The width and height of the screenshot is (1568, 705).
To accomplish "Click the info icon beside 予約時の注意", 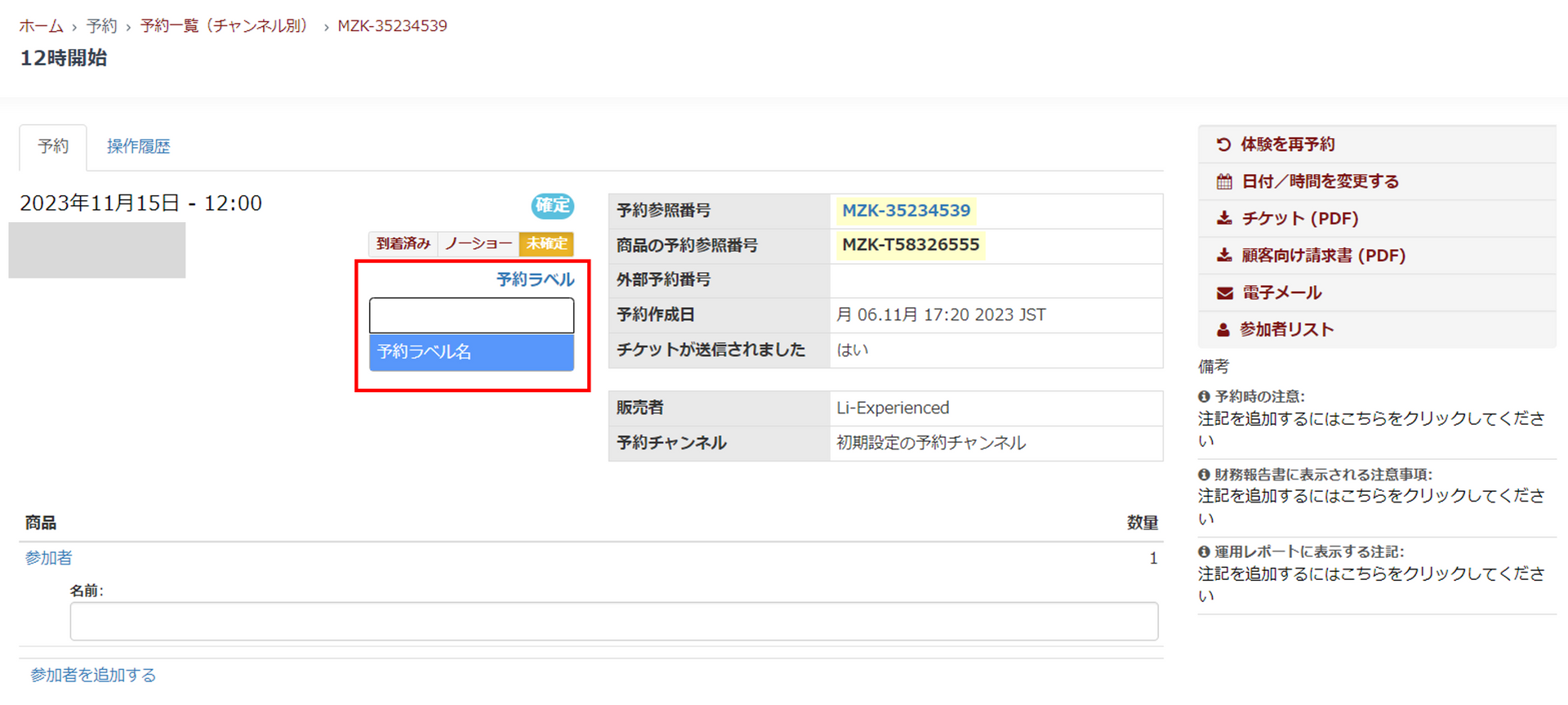I will tap(1204, 396).
